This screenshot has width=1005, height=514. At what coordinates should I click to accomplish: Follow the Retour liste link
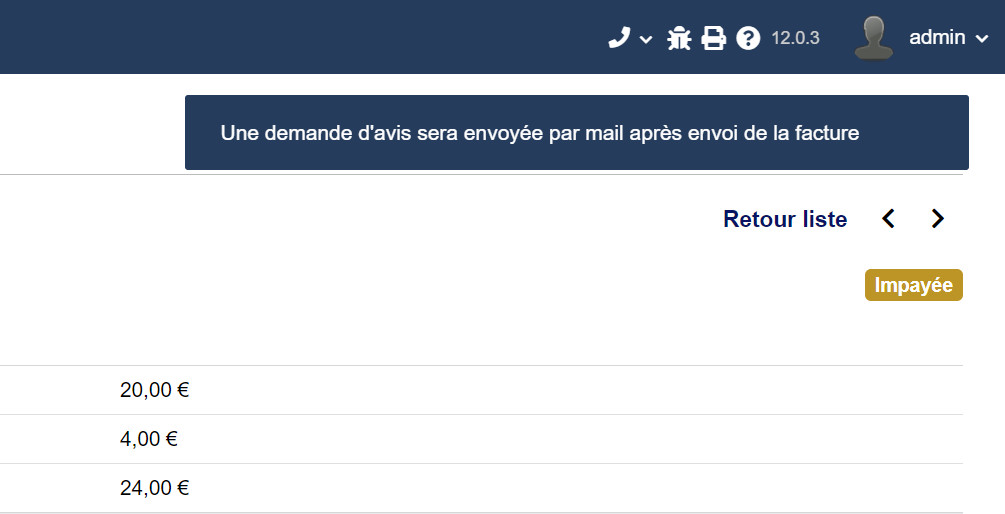click(785, 219)
